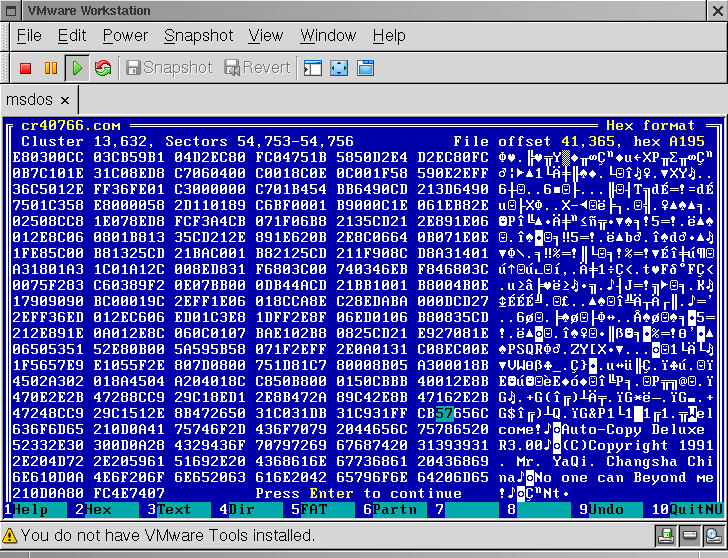Open the Snapshot menu
728x558 pixels.
point(199,36)
